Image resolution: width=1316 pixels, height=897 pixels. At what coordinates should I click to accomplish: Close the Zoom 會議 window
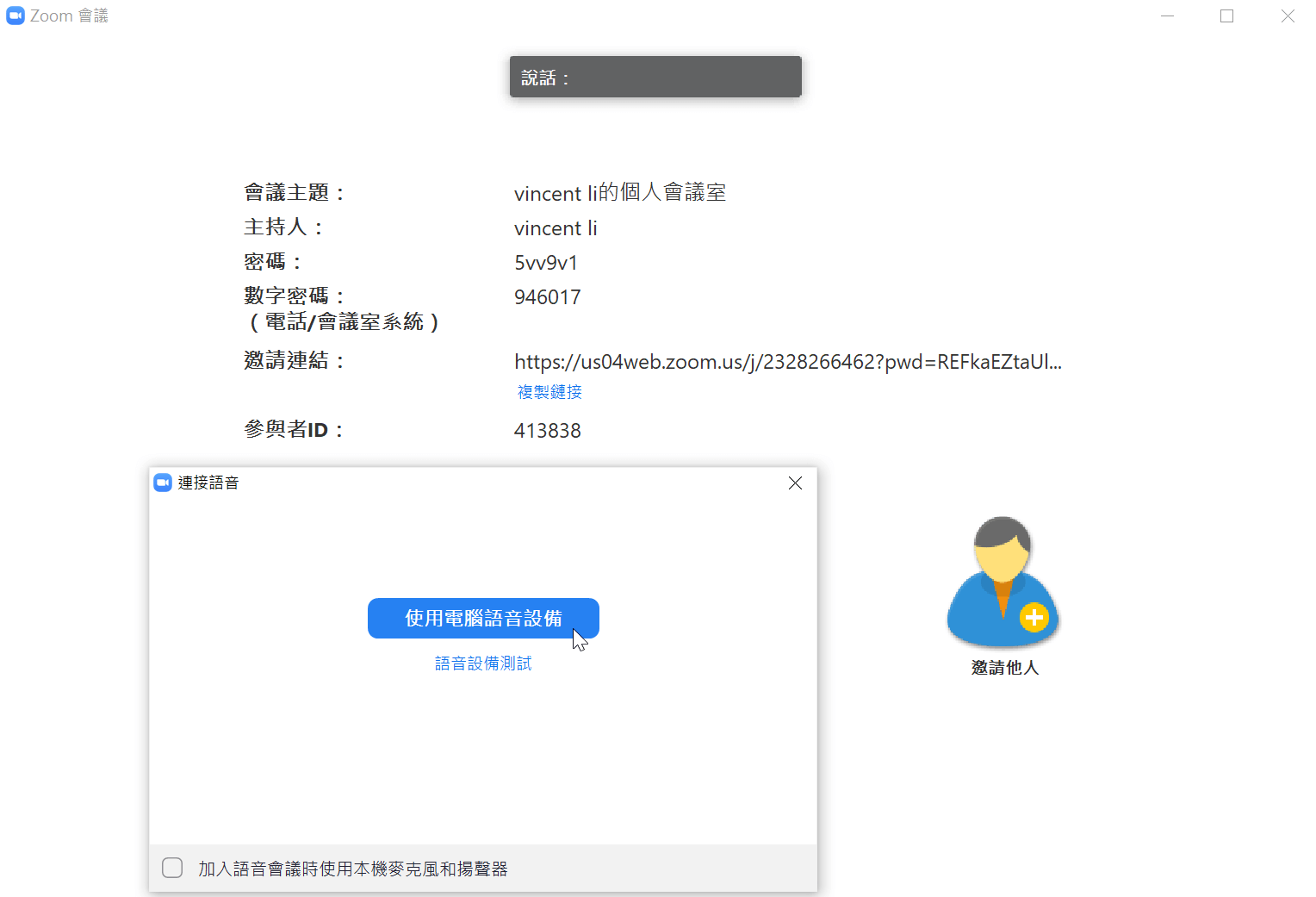tap(1288, 16)
